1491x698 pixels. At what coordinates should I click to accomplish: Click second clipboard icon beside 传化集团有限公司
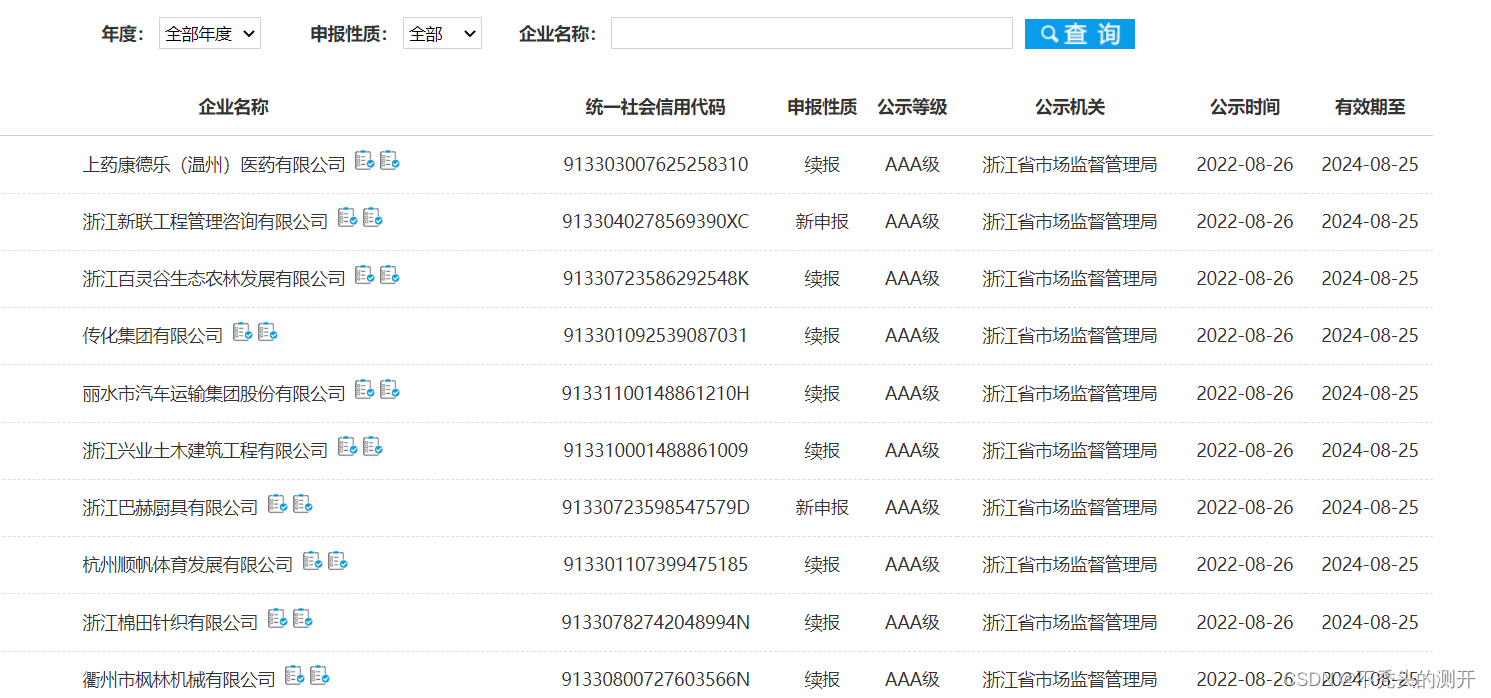click(x=267, y=331)
